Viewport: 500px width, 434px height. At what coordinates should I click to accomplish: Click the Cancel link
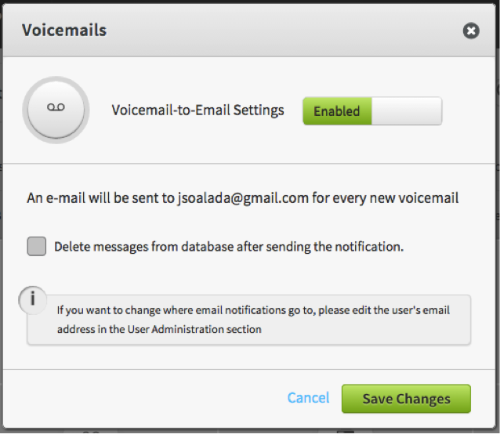point(308,398)
